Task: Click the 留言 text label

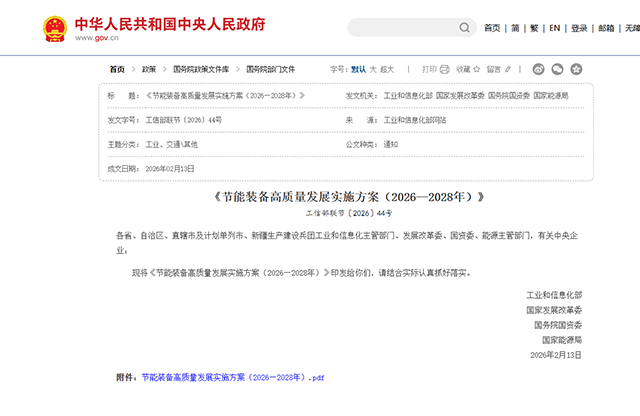Action: pyautogui.click(x=493, y=69)
